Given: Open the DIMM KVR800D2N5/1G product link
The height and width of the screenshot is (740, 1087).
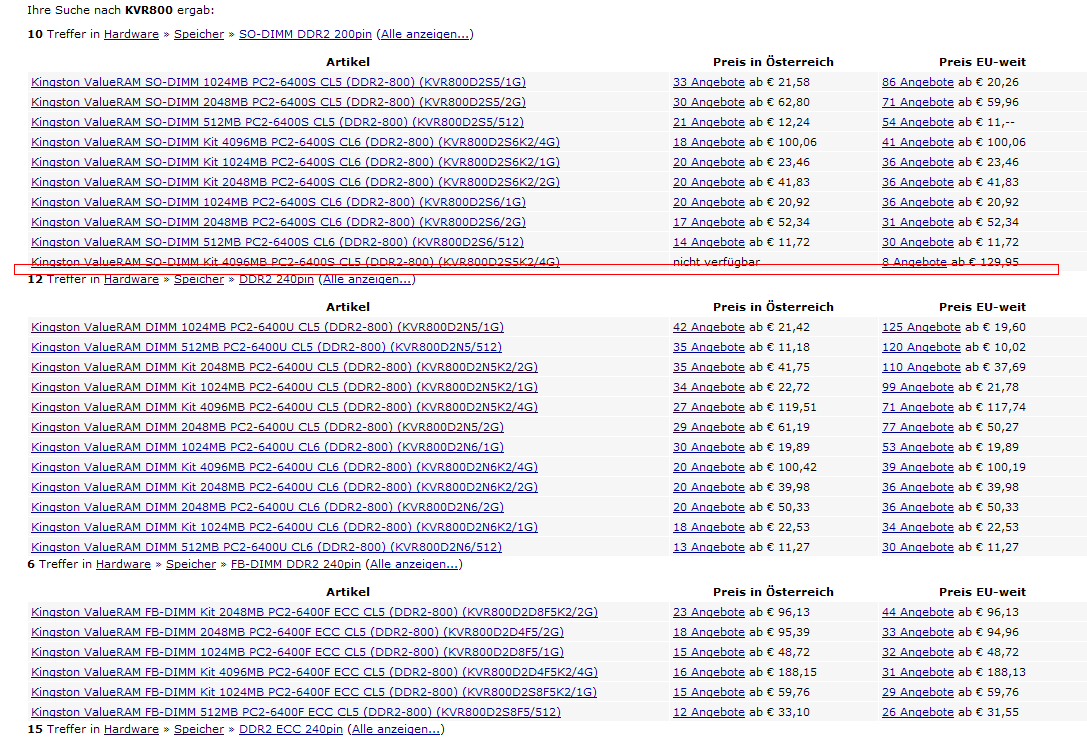Looking at the screenshot, I should click(x=268, y=327).
